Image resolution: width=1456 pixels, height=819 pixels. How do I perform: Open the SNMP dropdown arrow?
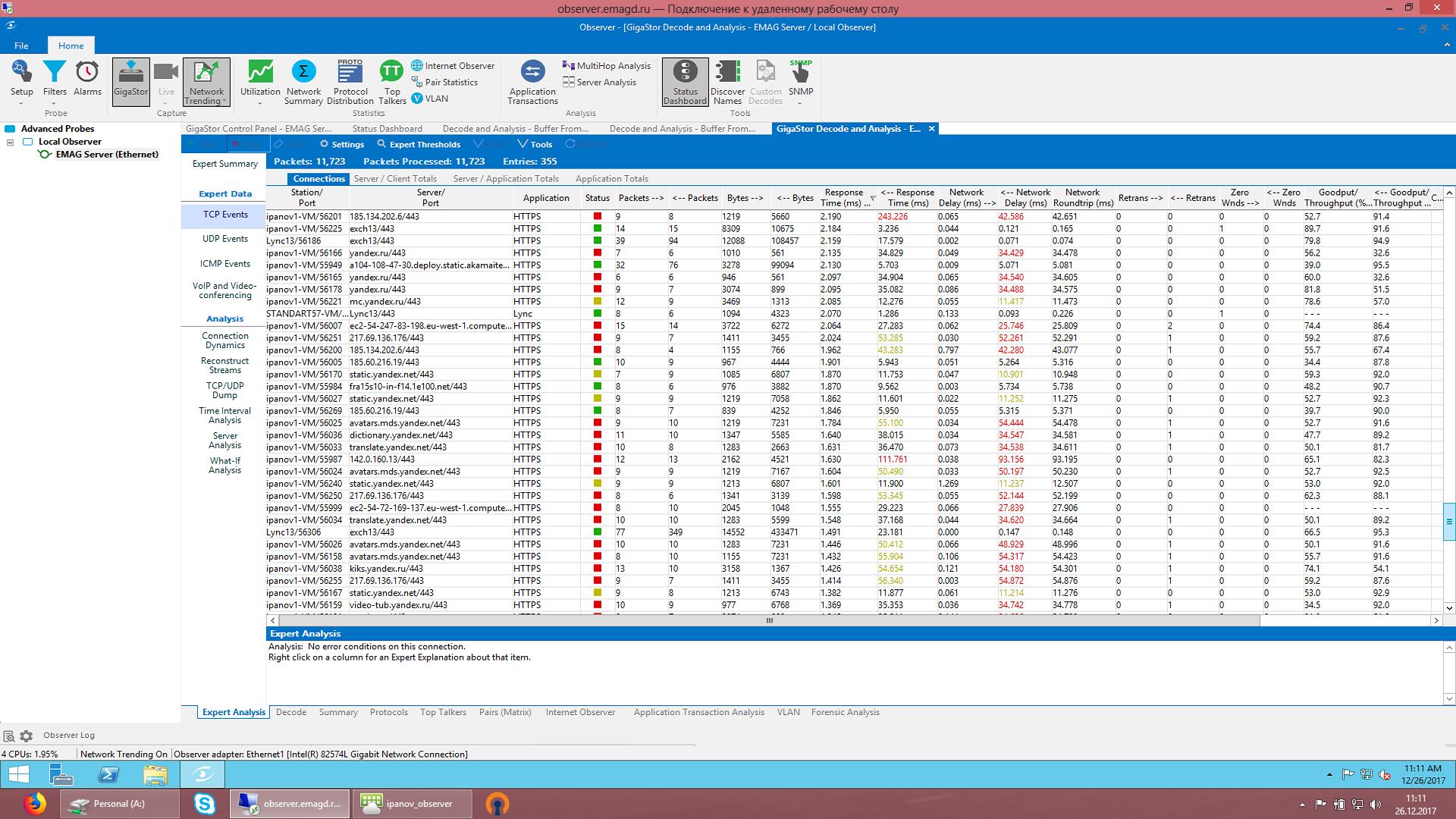(800, 102)
